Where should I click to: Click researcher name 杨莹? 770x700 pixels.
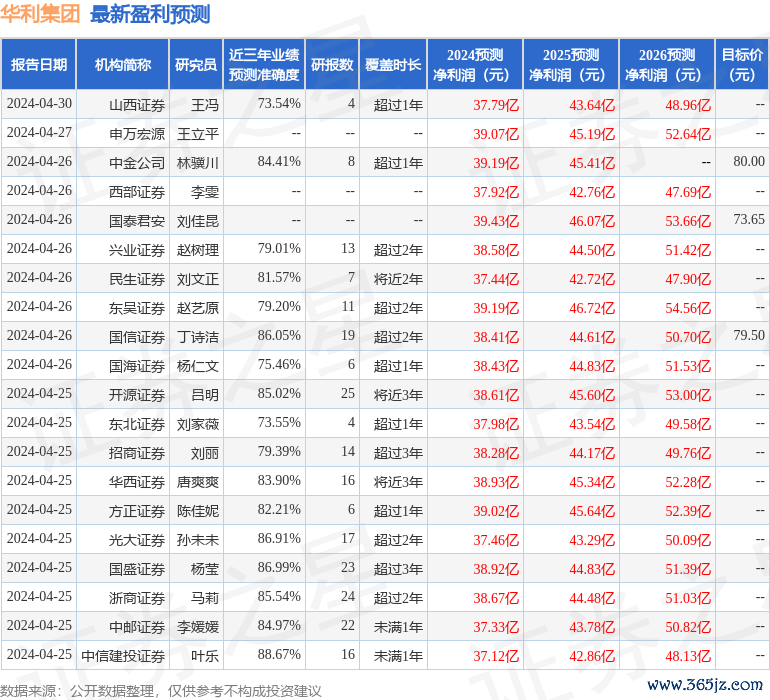[205, 569]
